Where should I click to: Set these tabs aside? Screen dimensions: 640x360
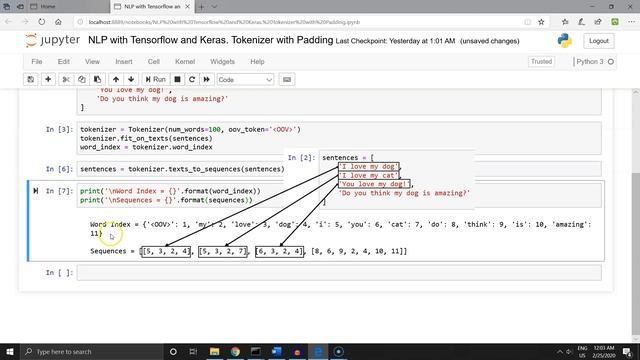(x=20, y=7)
